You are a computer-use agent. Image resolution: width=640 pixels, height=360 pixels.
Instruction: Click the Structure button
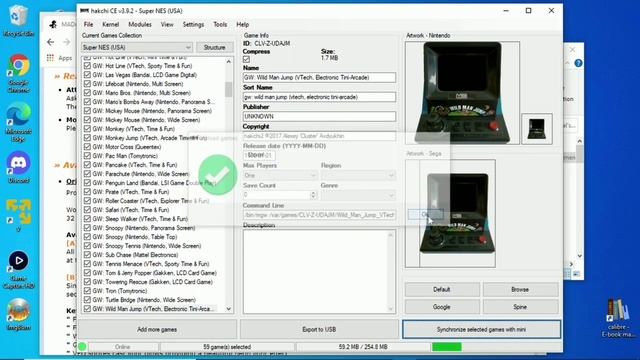215,47
